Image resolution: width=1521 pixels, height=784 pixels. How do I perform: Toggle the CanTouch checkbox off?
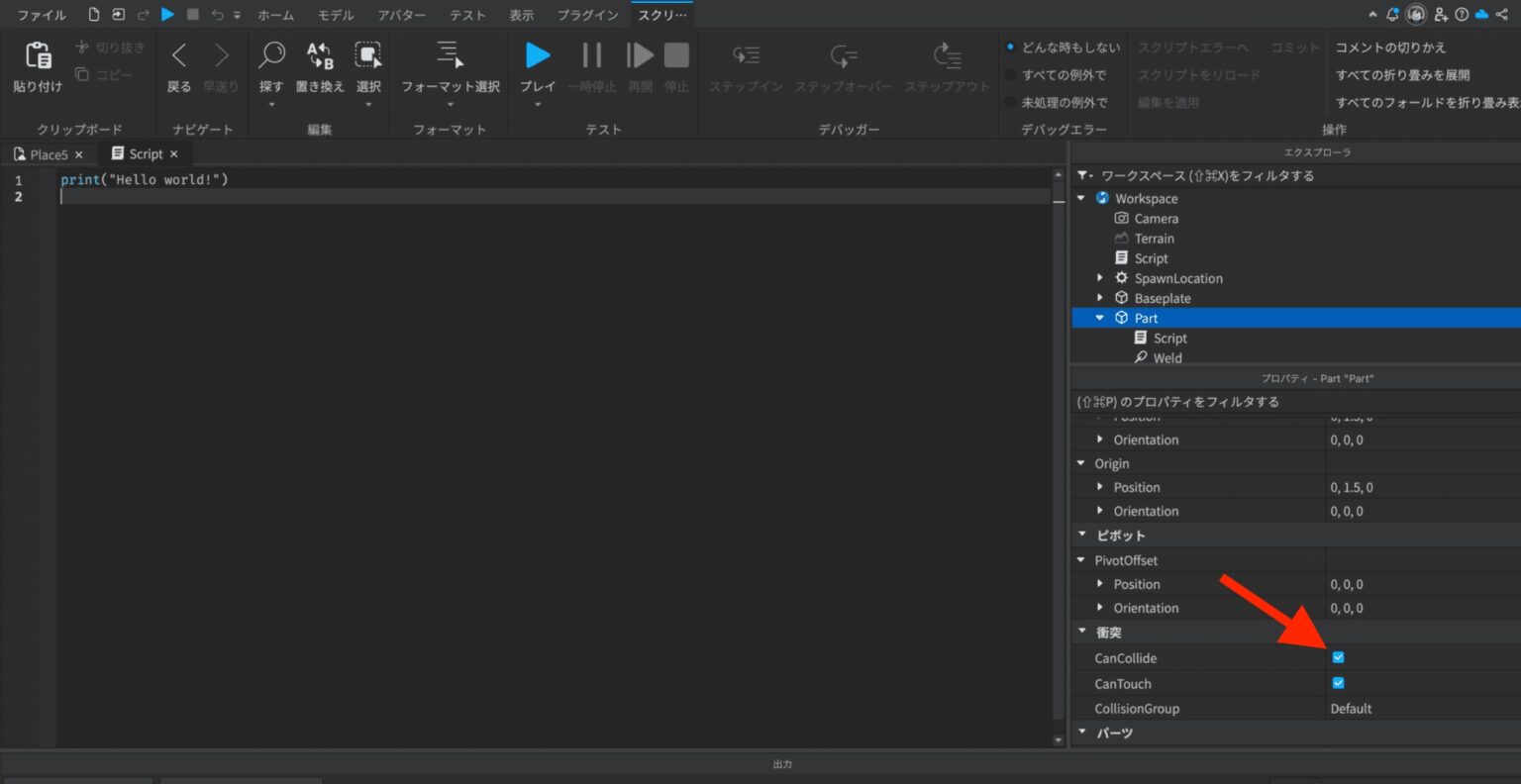click(x=1338, y=682)
